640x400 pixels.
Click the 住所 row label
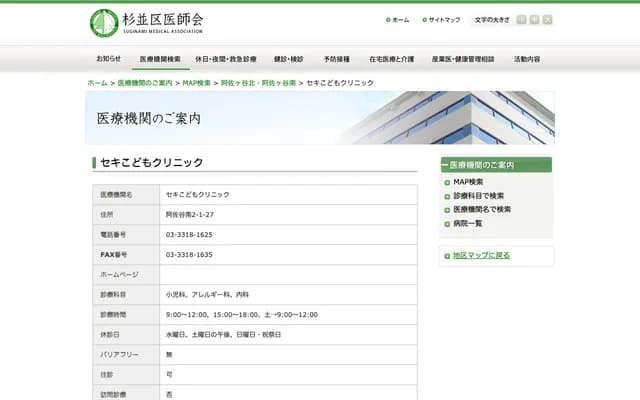[x=107, y=215]
